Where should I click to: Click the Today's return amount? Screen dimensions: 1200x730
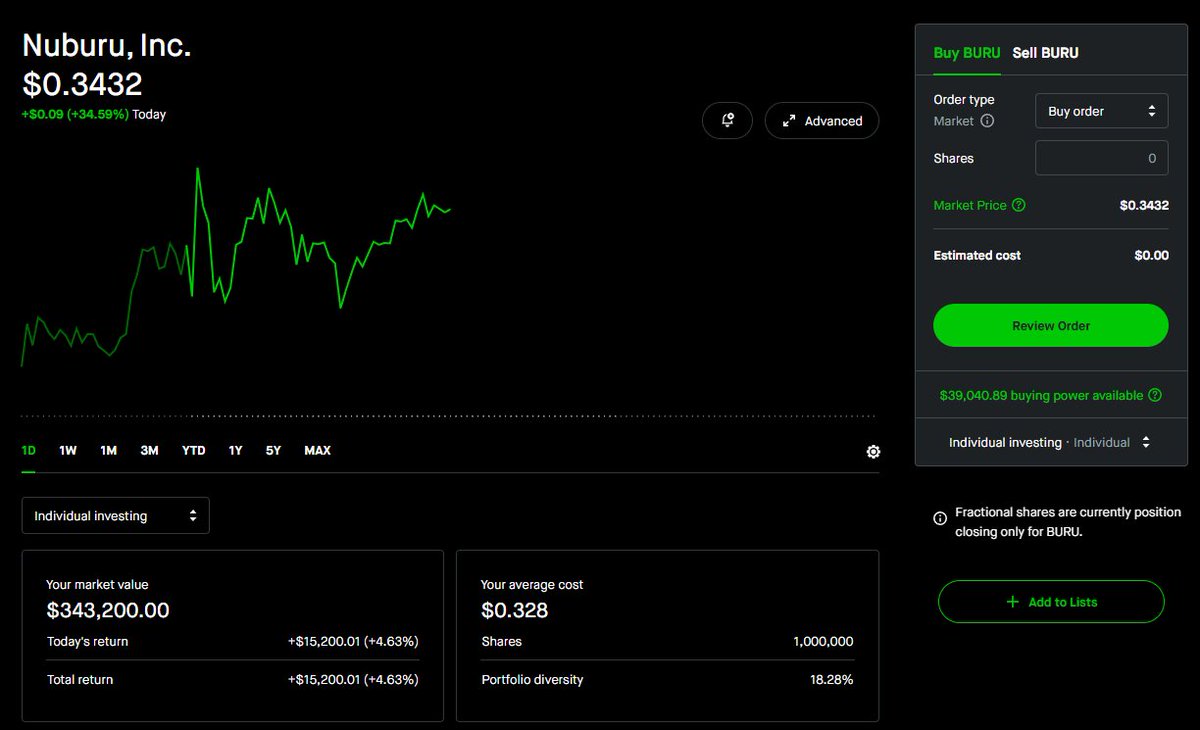pos(353,642)
